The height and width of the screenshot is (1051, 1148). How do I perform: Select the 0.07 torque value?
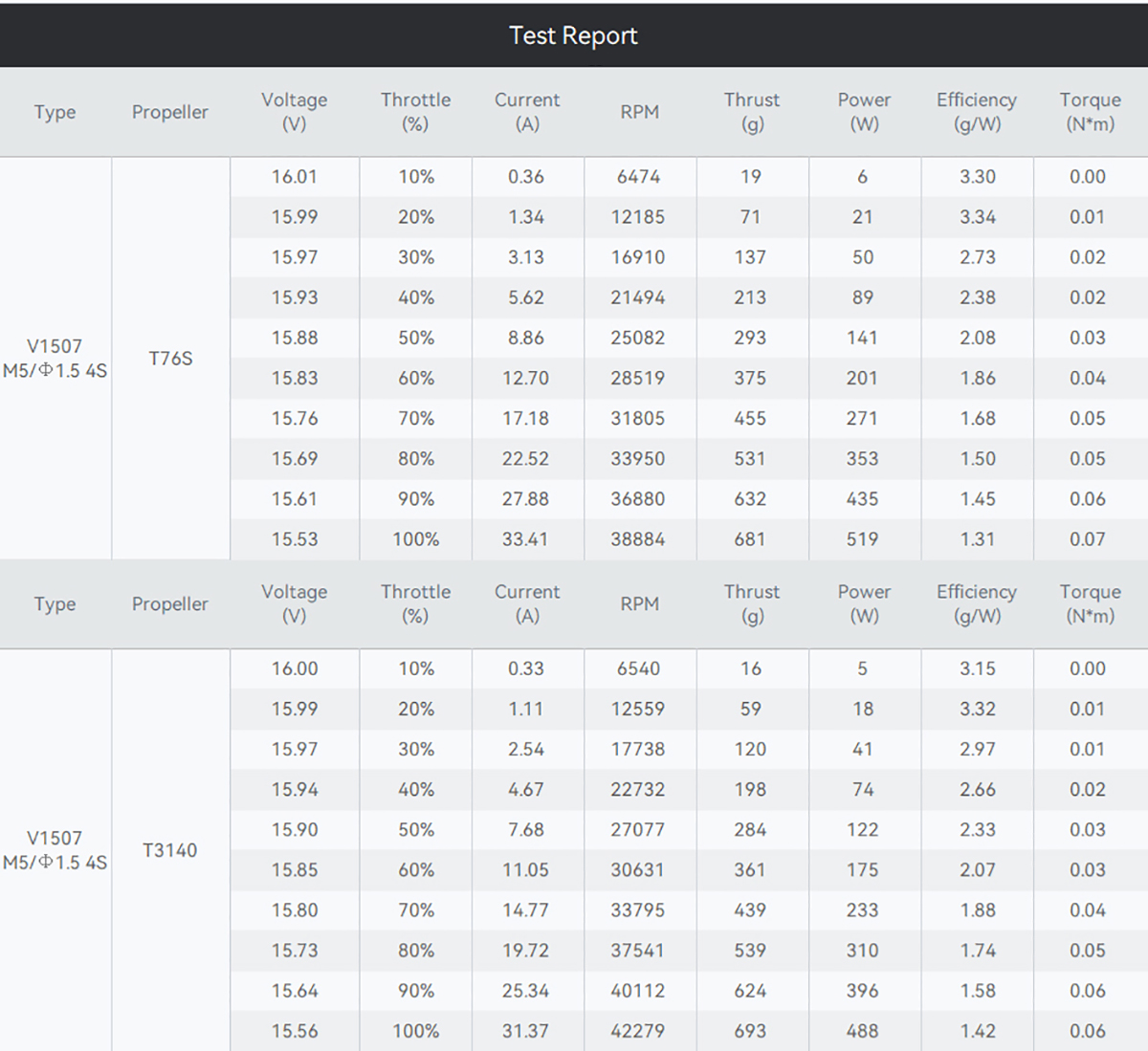click(x=1088, y=539)
